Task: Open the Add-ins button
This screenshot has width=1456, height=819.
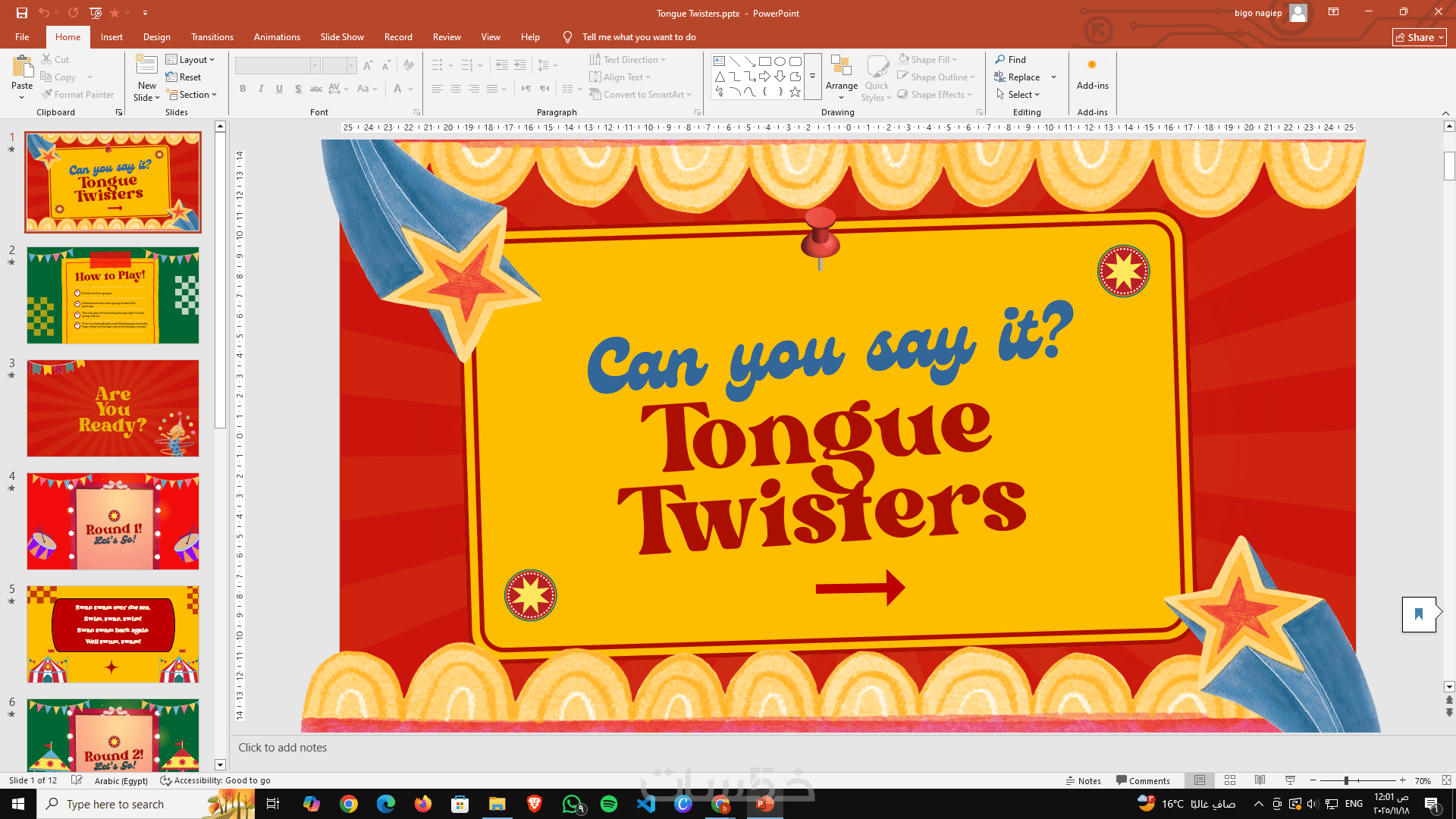Action: (1092, 74)
